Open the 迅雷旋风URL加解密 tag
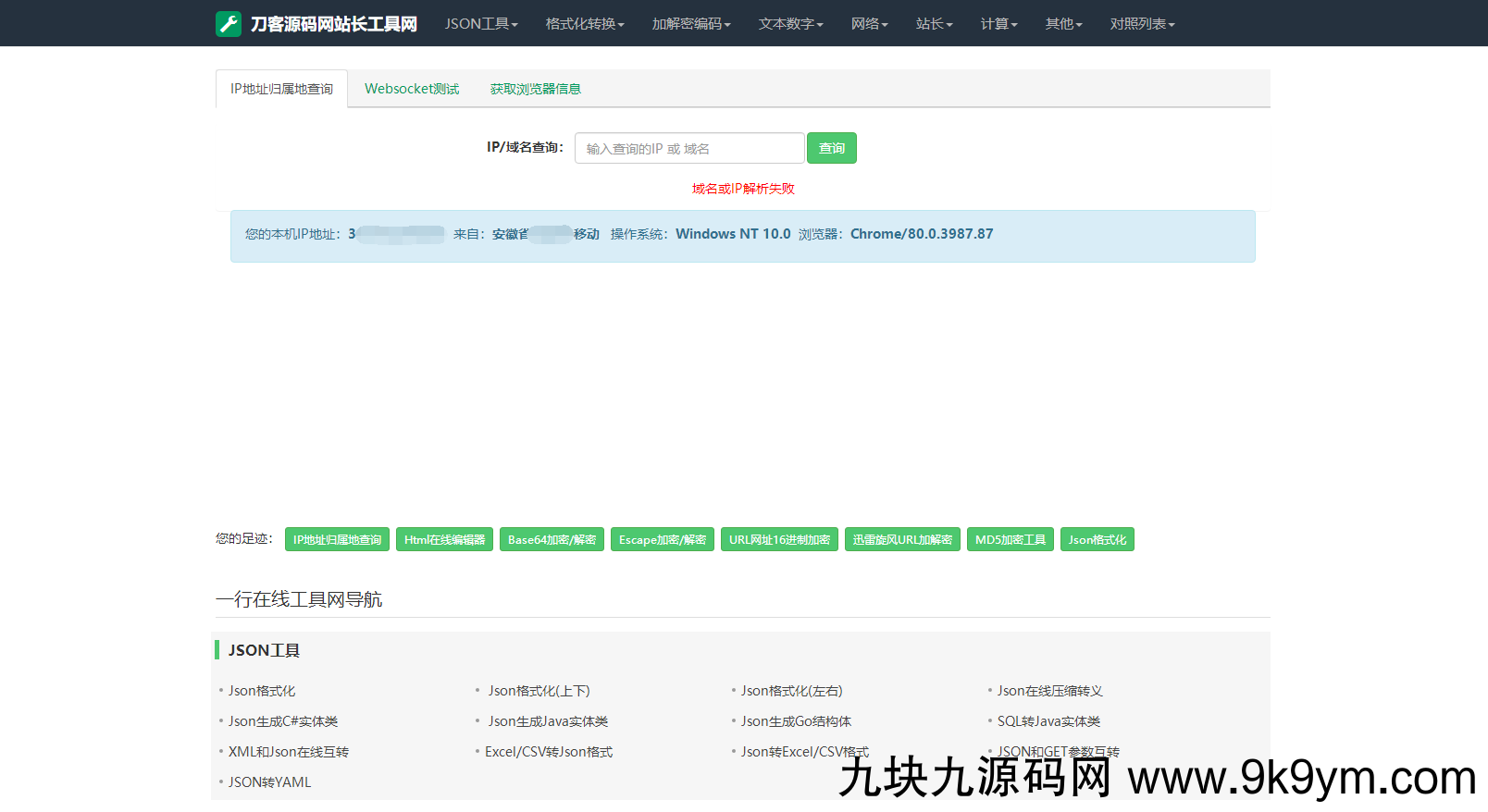This screenshot has width=1488, height=812. (902, 539)
